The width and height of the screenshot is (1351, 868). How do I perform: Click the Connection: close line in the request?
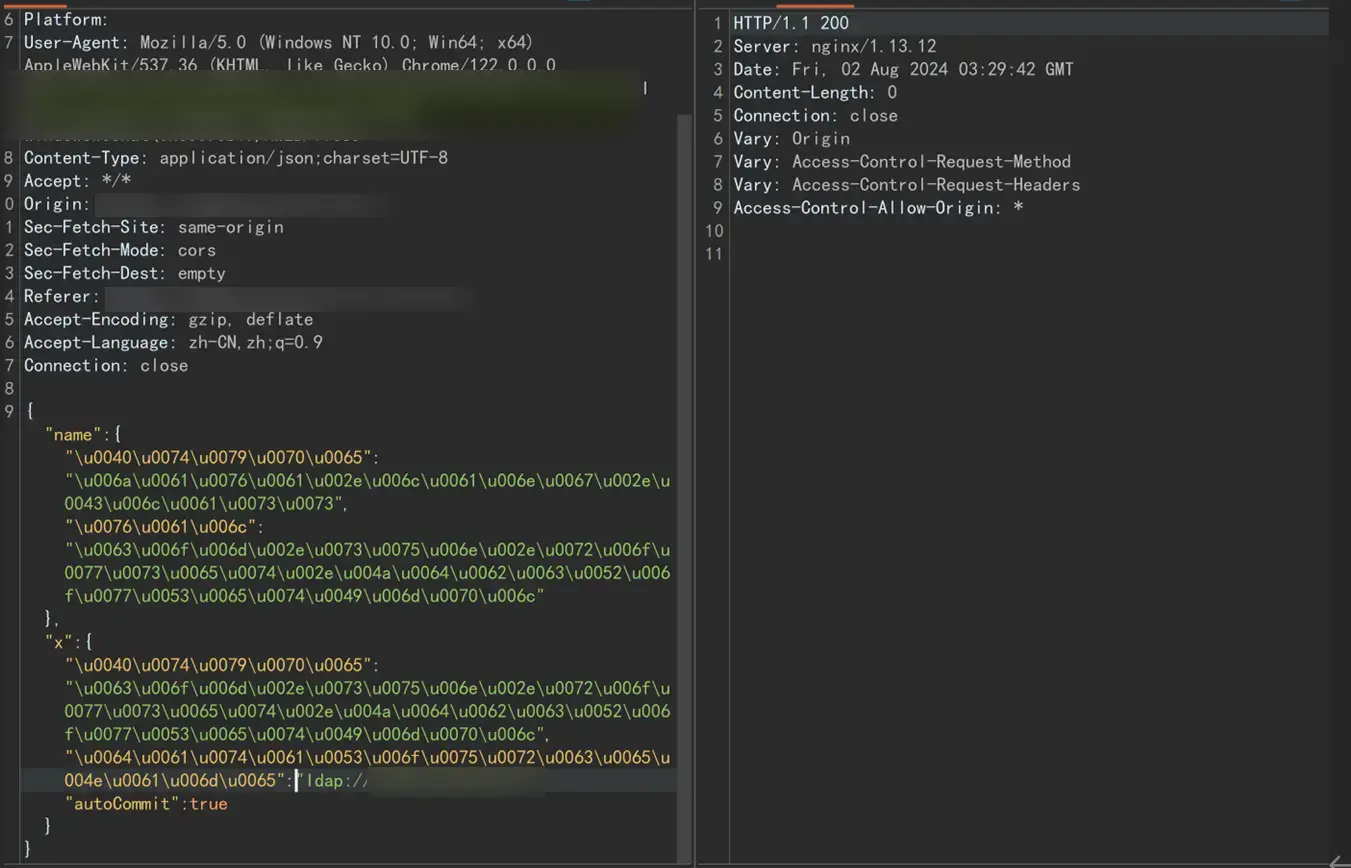106,365
